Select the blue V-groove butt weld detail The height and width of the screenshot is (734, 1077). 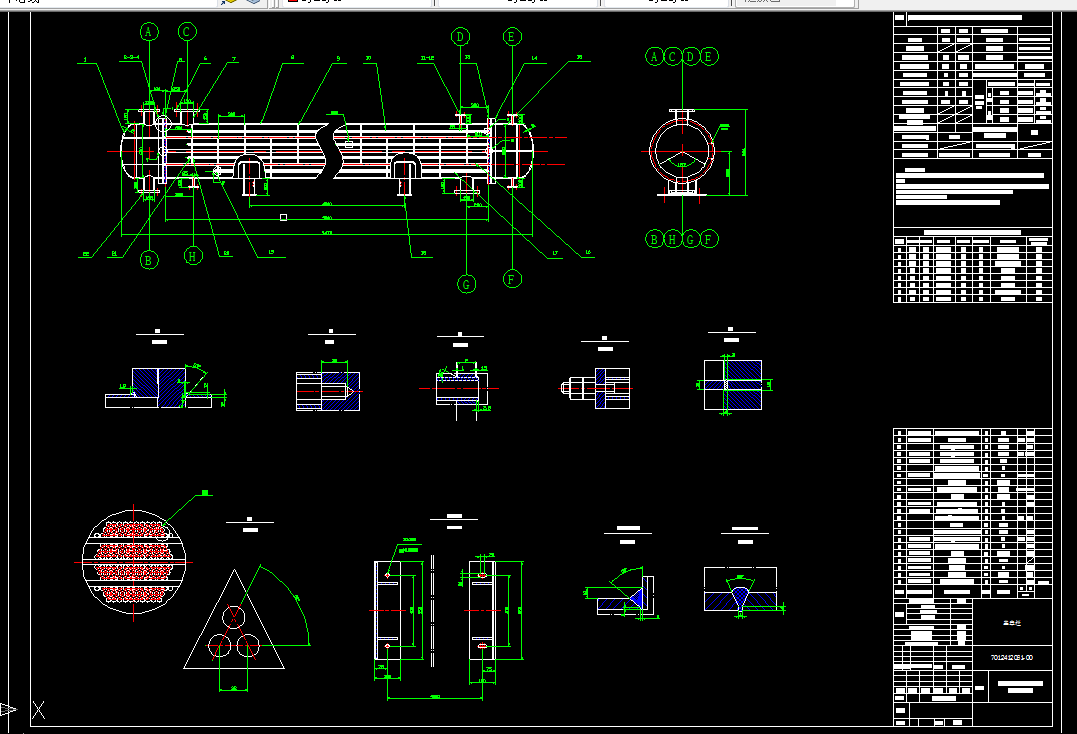coord(740,589)
